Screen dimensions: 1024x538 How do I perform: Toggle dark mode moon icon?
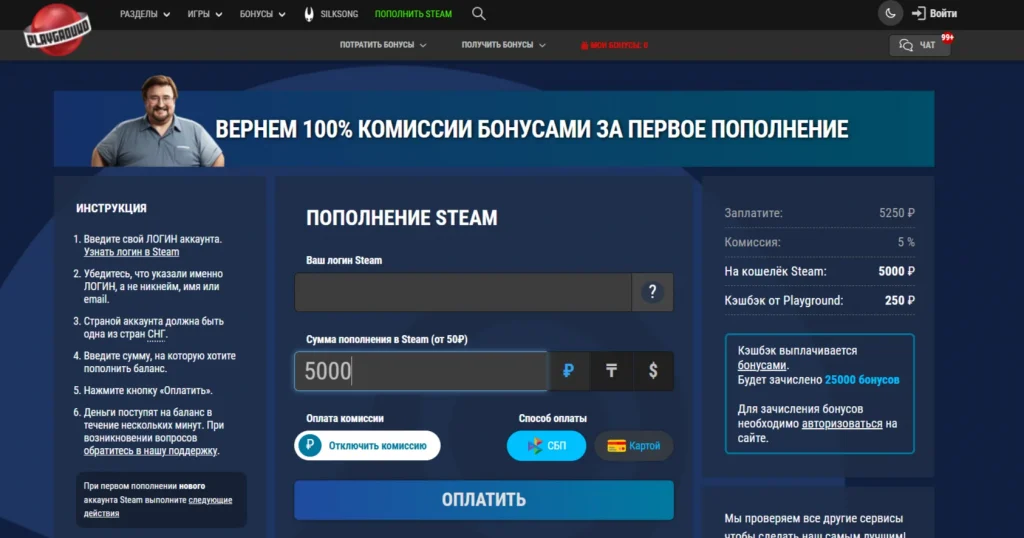click(x=890, y=13)
